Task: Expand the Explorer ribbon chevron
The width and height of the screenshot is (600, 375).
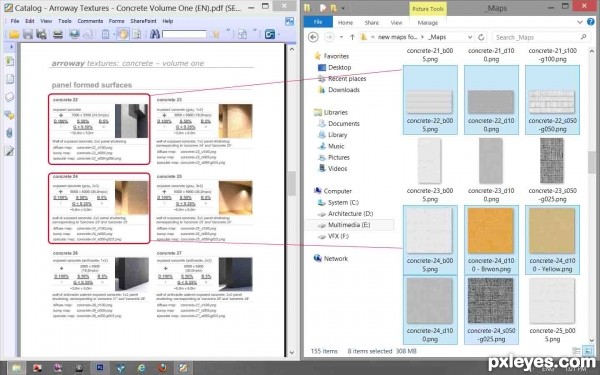Action: click(x=580, y=23)
